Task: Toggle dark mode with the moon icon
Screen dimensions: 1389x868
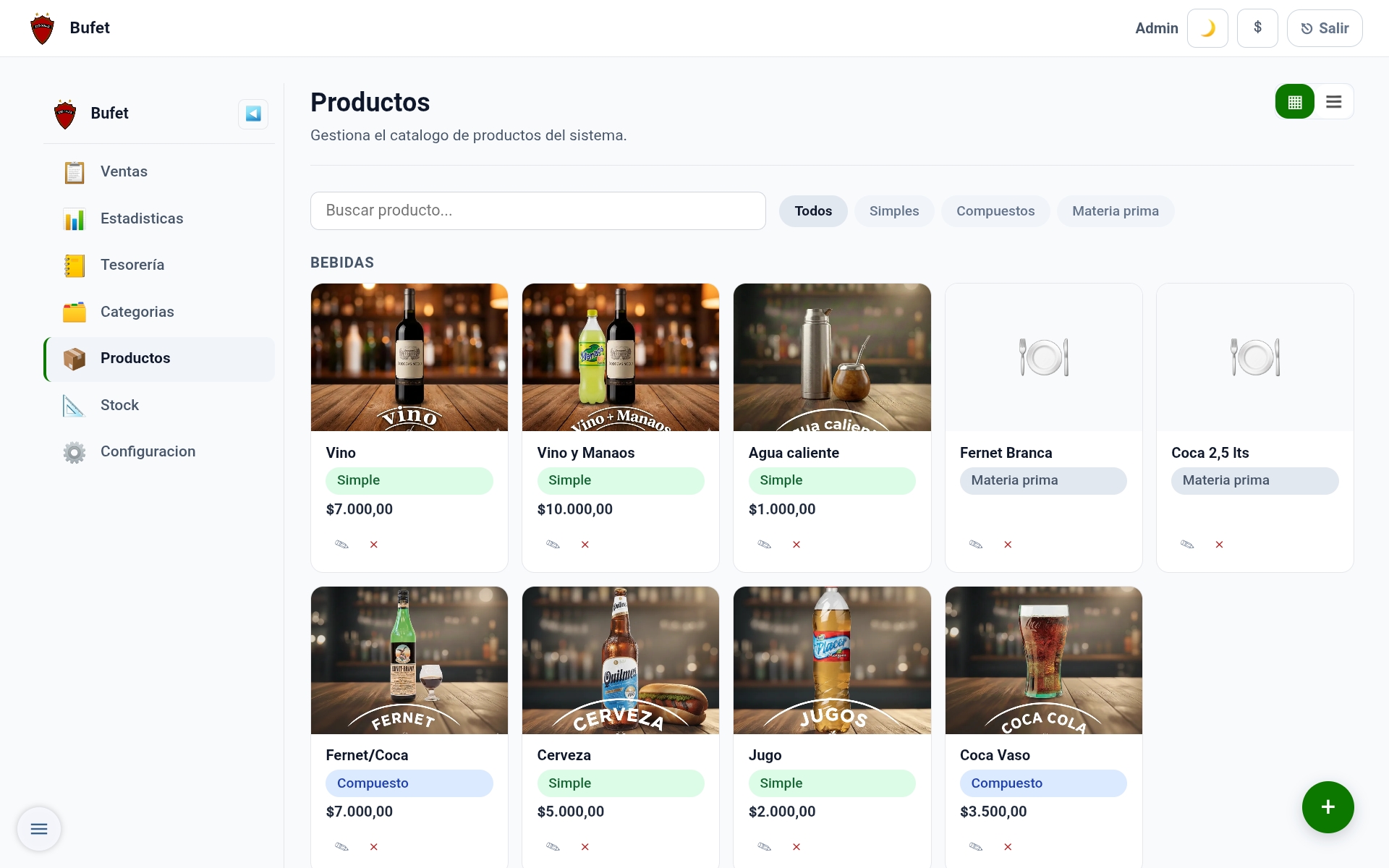Action: pyautogui.click(x=1207, y=28)
